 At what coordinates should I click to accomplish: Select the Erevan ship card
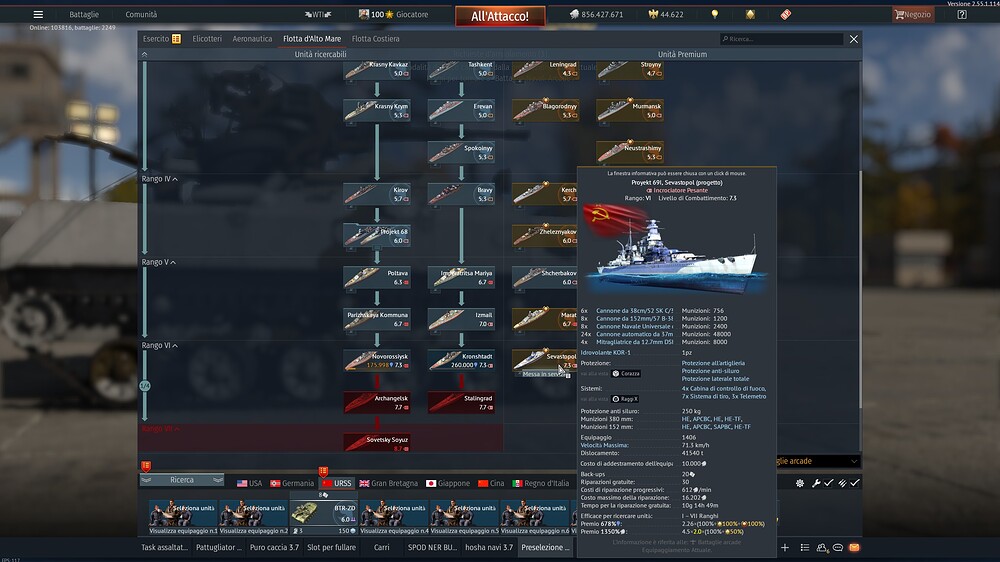coord(461,110)
